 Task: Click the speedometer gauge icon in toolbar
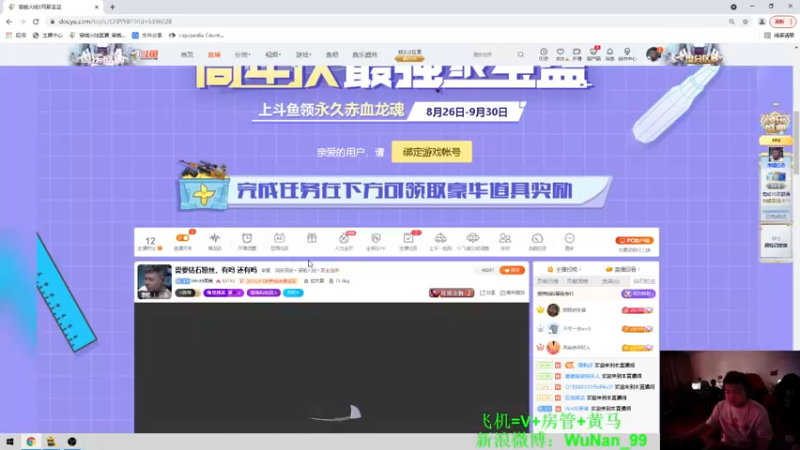point(537,238)
